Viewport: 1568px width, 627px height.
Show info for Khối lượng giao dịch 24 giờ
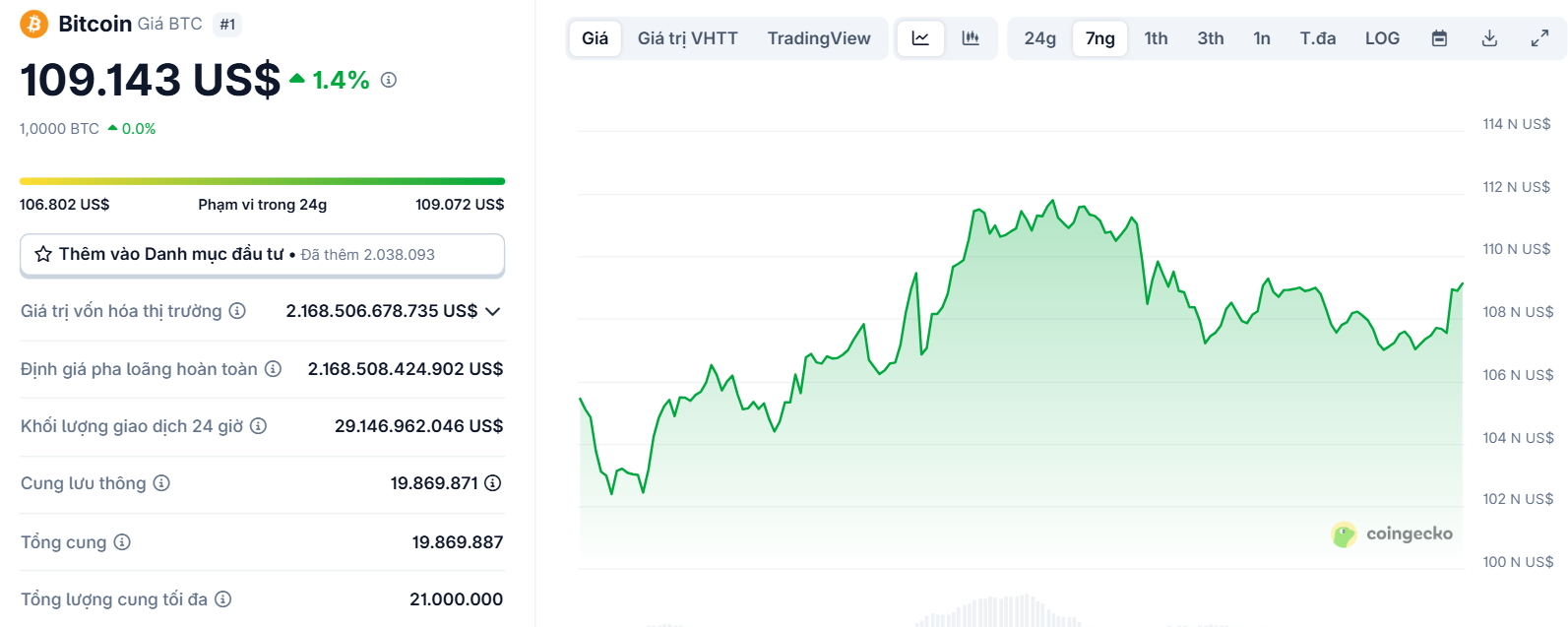click(258, 426)
